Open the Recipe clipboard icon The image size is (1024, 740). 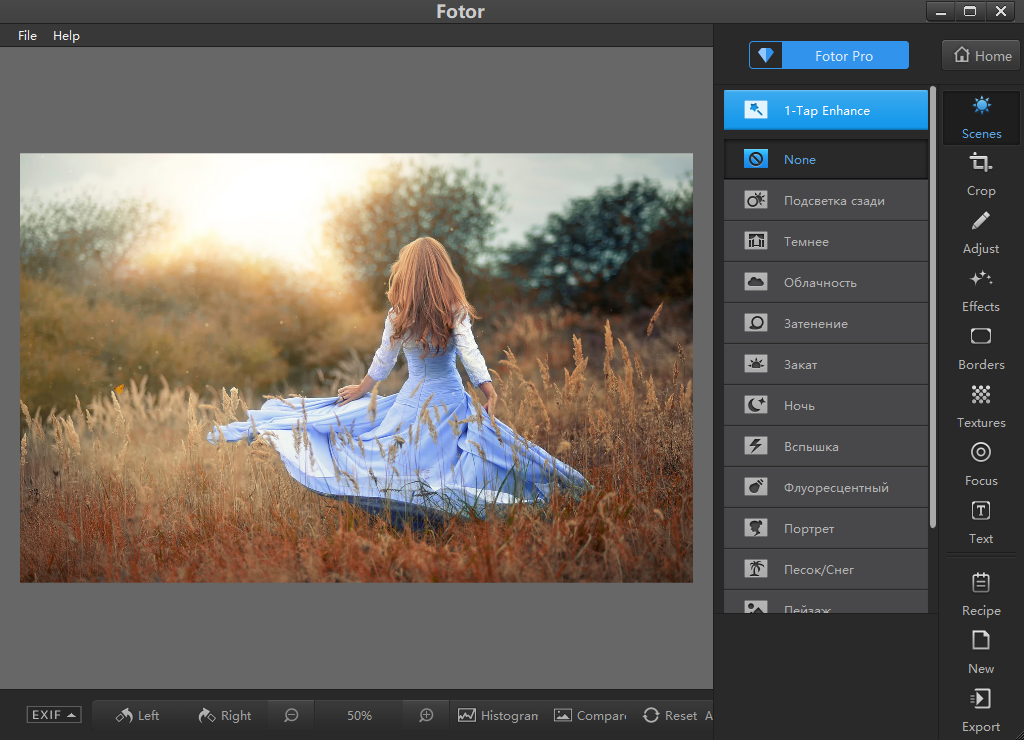point(981,594)
